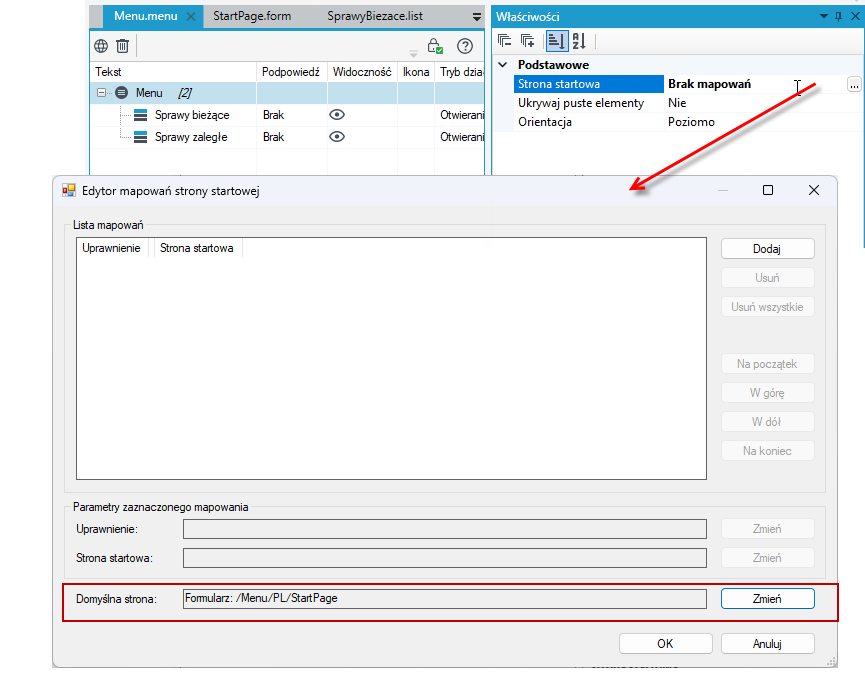The height and width of the screenshot is (688, 865).
Task: Click expand all properties icon
Action: click(x=527, y=41)
